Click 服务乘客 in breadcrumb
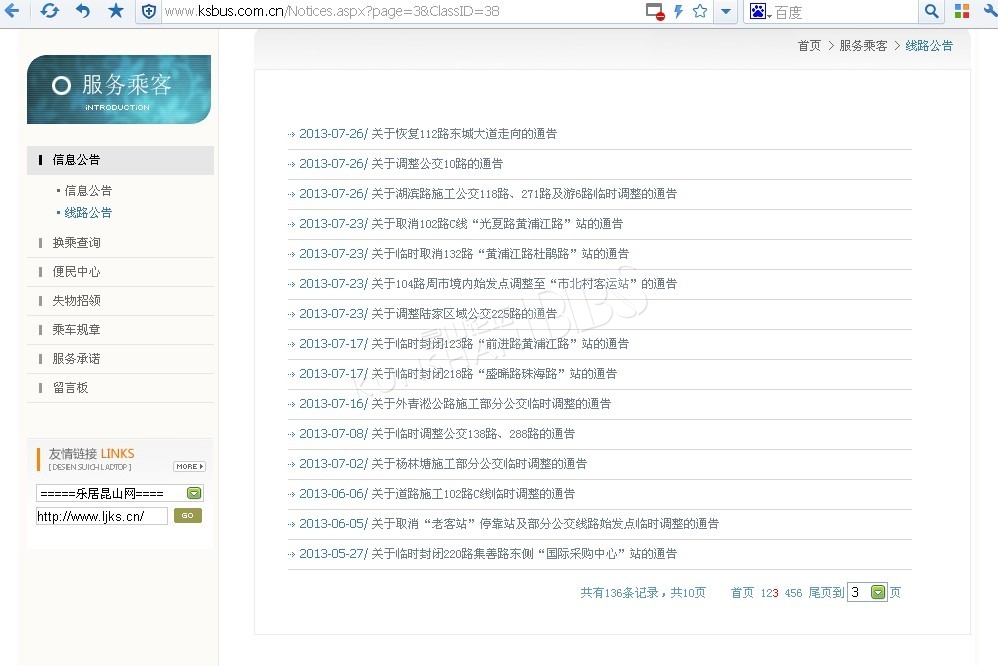Screen dimensions: 998x666 point(863,46)
